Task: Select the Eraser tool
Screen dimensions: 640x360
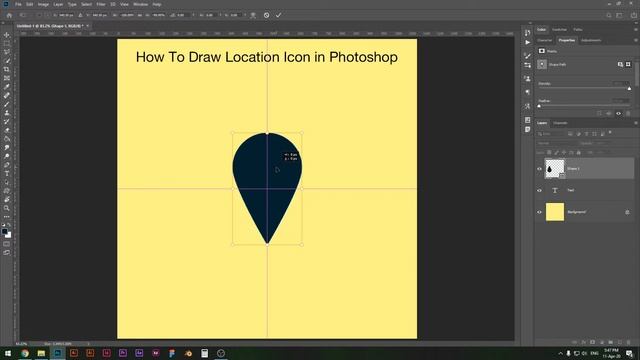Action: [7, 130]
